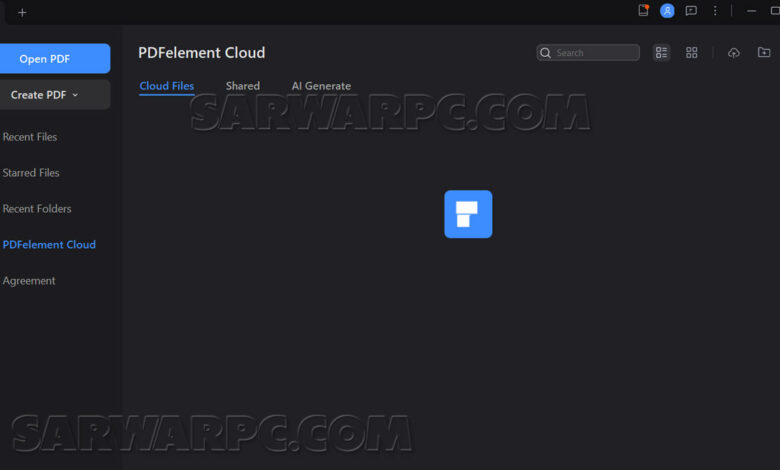
Task: Open the notification document icon in title bar
Action: pyautogui.click(x=643, y=10)
